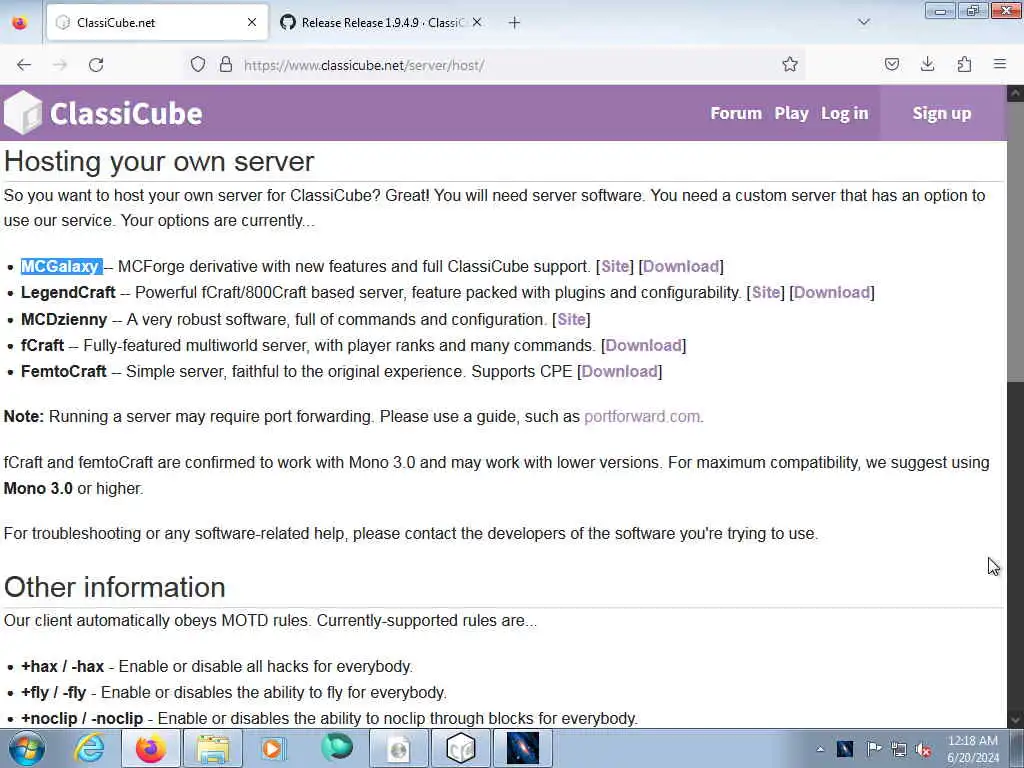This screenshot has width=1024, height=768.
Task: Open the Forum page in the header
Action: (736, 113)
